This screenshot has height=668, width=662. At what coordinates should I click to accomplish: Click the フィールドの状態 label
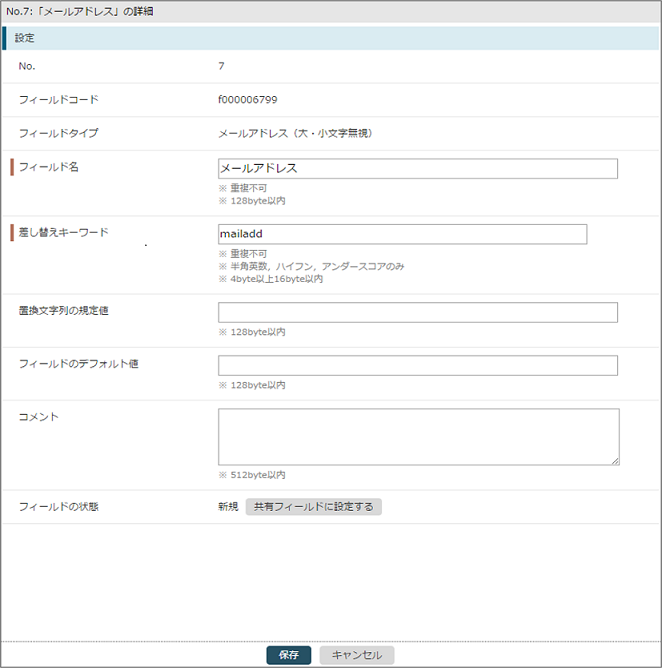tap(59, 507)
